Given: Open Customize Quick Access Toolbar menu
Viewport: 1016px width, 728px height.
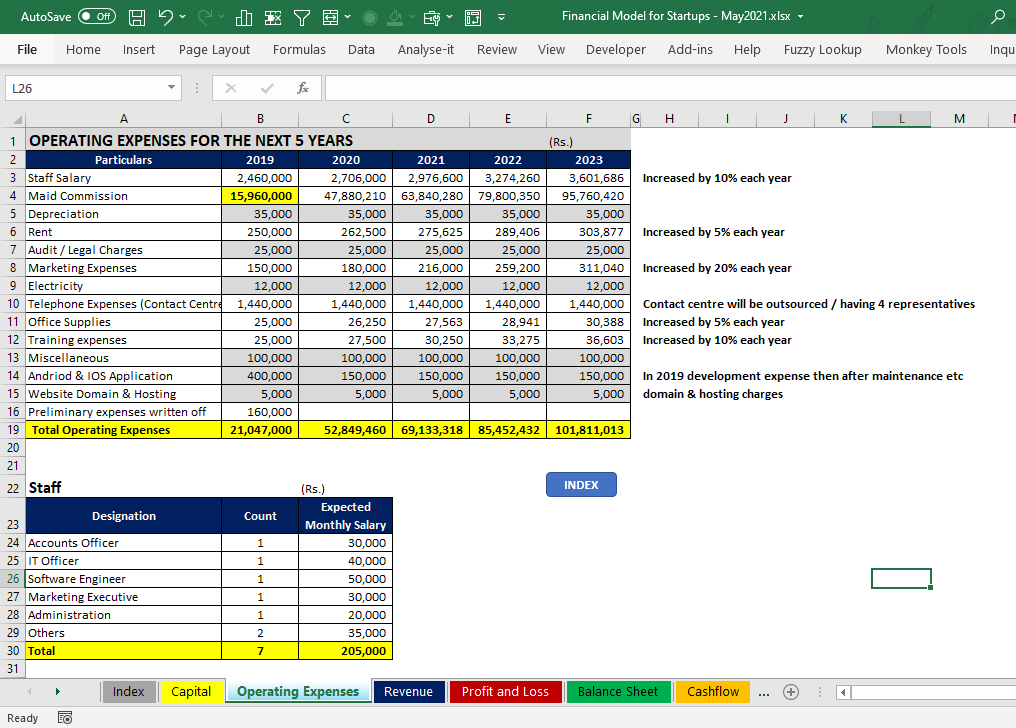Looking at the screenshot, I should click(502, 17).
